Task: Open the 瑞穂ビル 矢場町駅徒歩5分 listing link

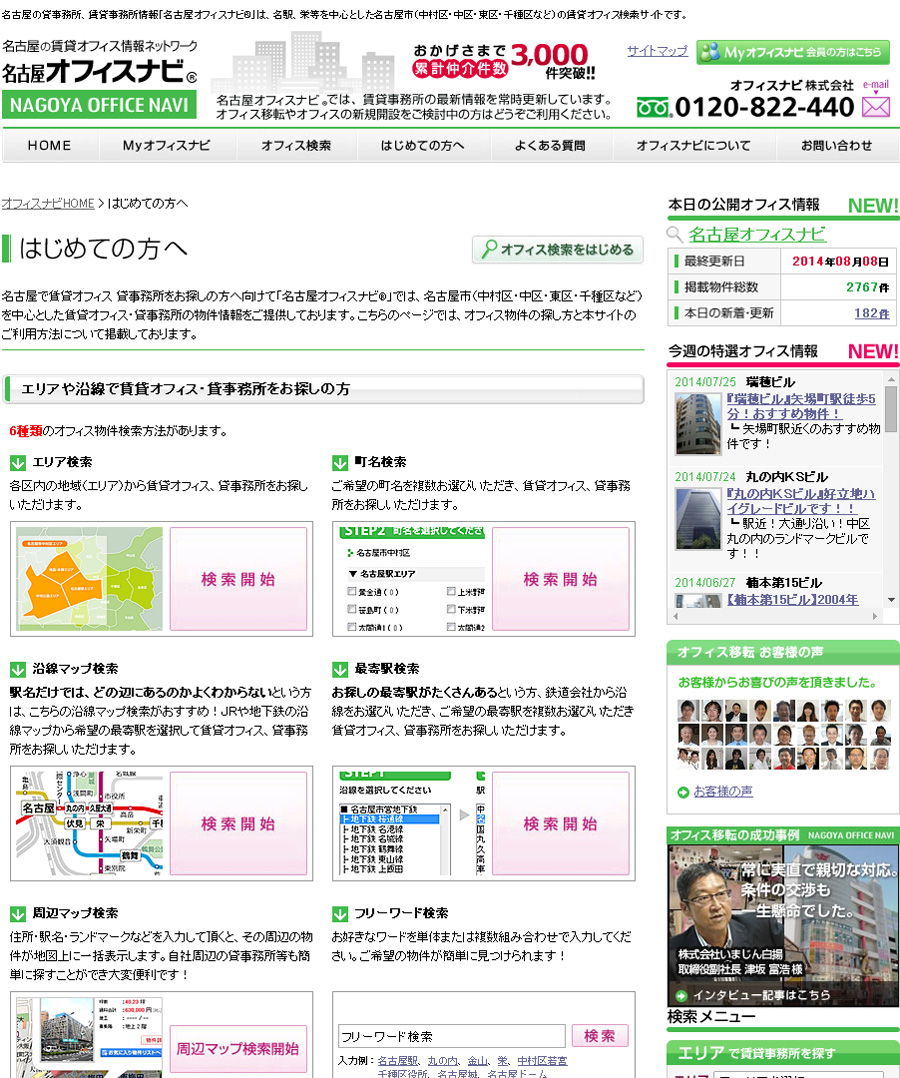Action: click(801, 406)
